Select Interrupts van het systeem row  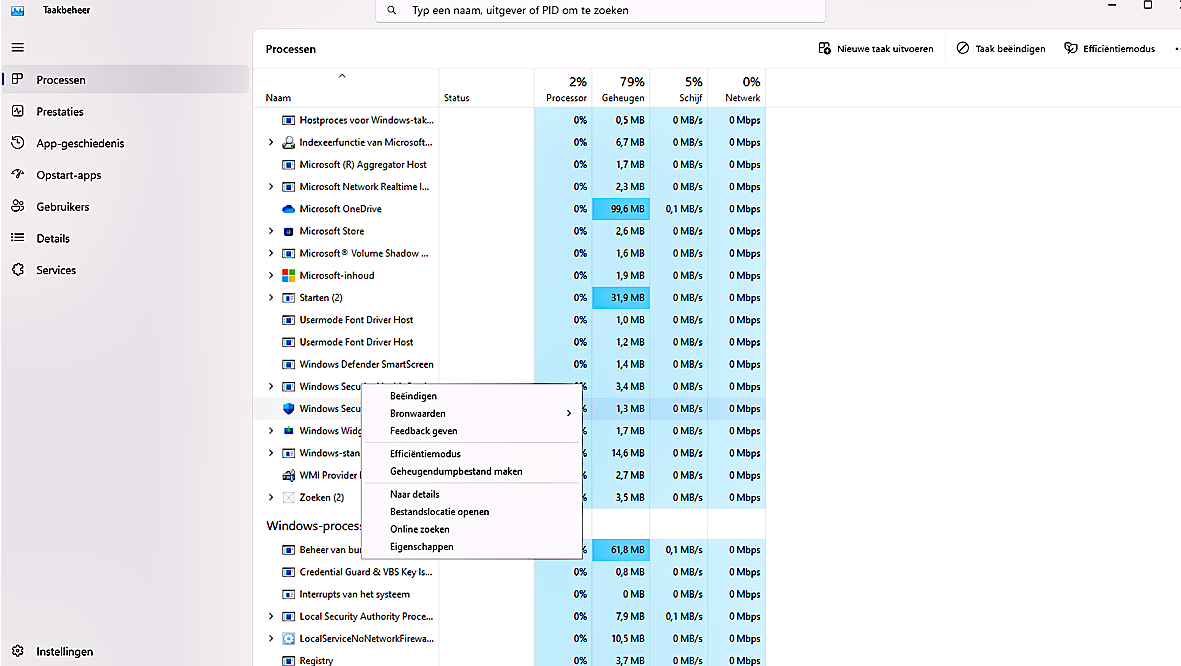(510, 594)
